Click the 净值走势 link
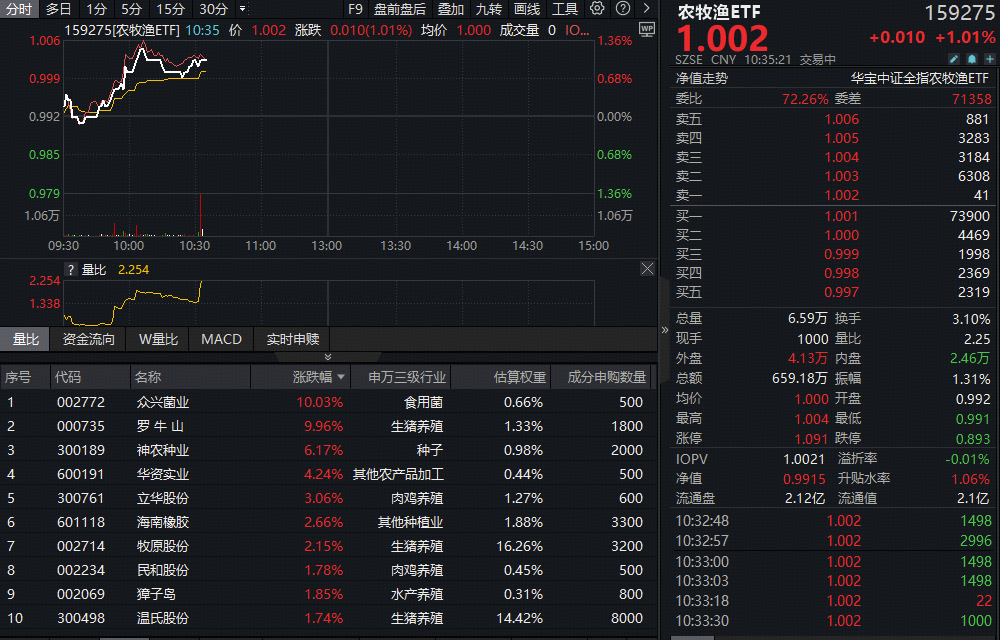This screenshot has height=640, width=1000. point(702,77)
